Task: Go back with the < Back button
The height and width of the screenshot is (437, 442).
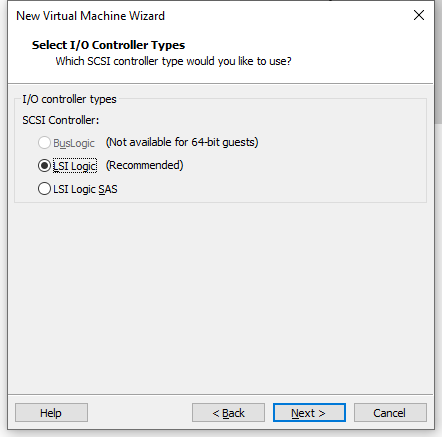Action: point(228,413)
